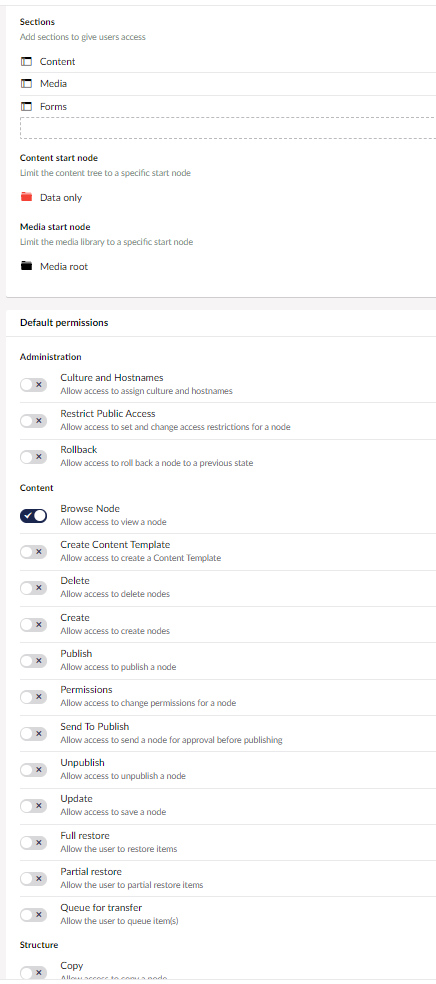Click the empty dashed add-section box
The image size is (436, 984).
[x=228, y=127]
